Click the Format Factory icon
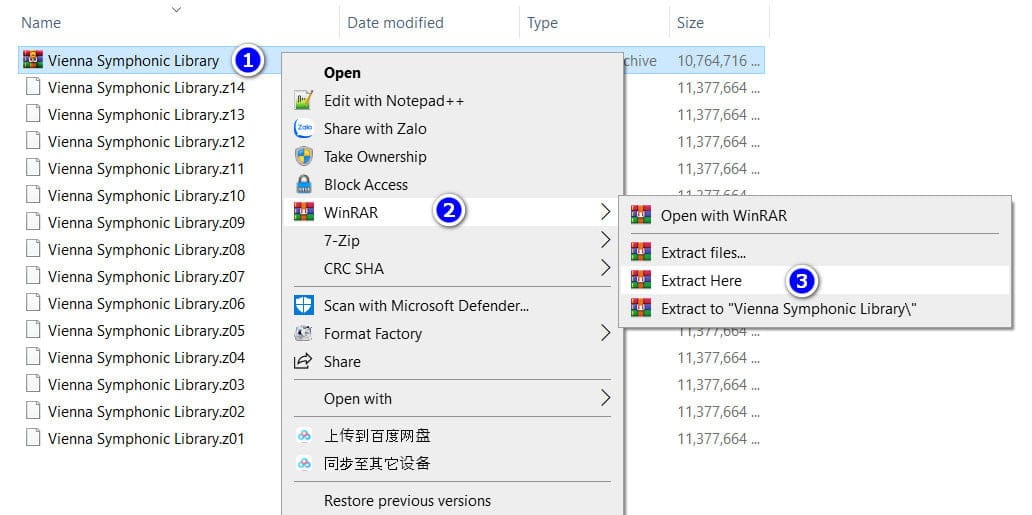1032x515 pixels. tap(303, 333)
